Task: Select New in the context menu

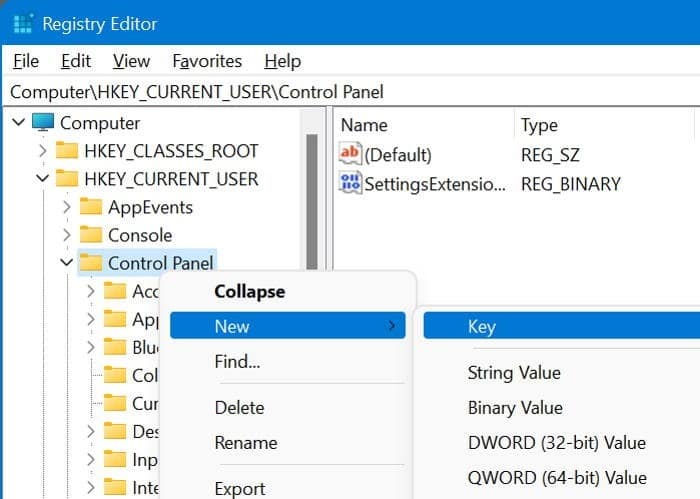Action: (x=288, y=326)
